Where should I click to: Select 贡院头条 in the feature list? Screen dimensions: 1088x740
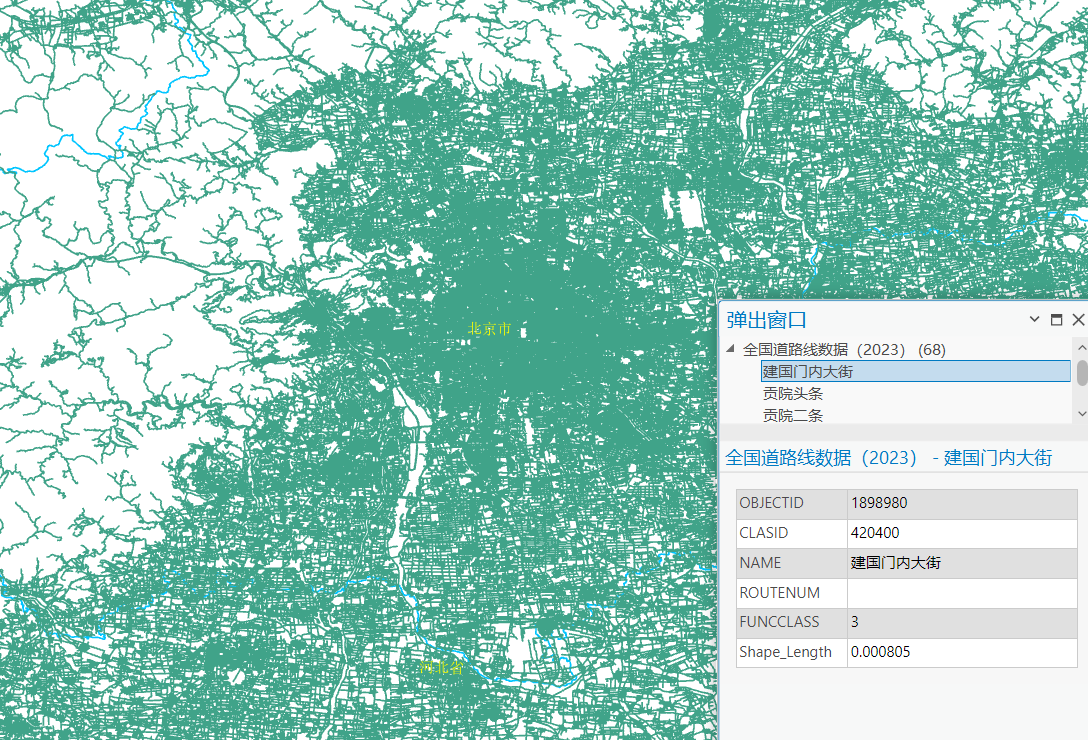pyautogui.click(x=793, y=394)
